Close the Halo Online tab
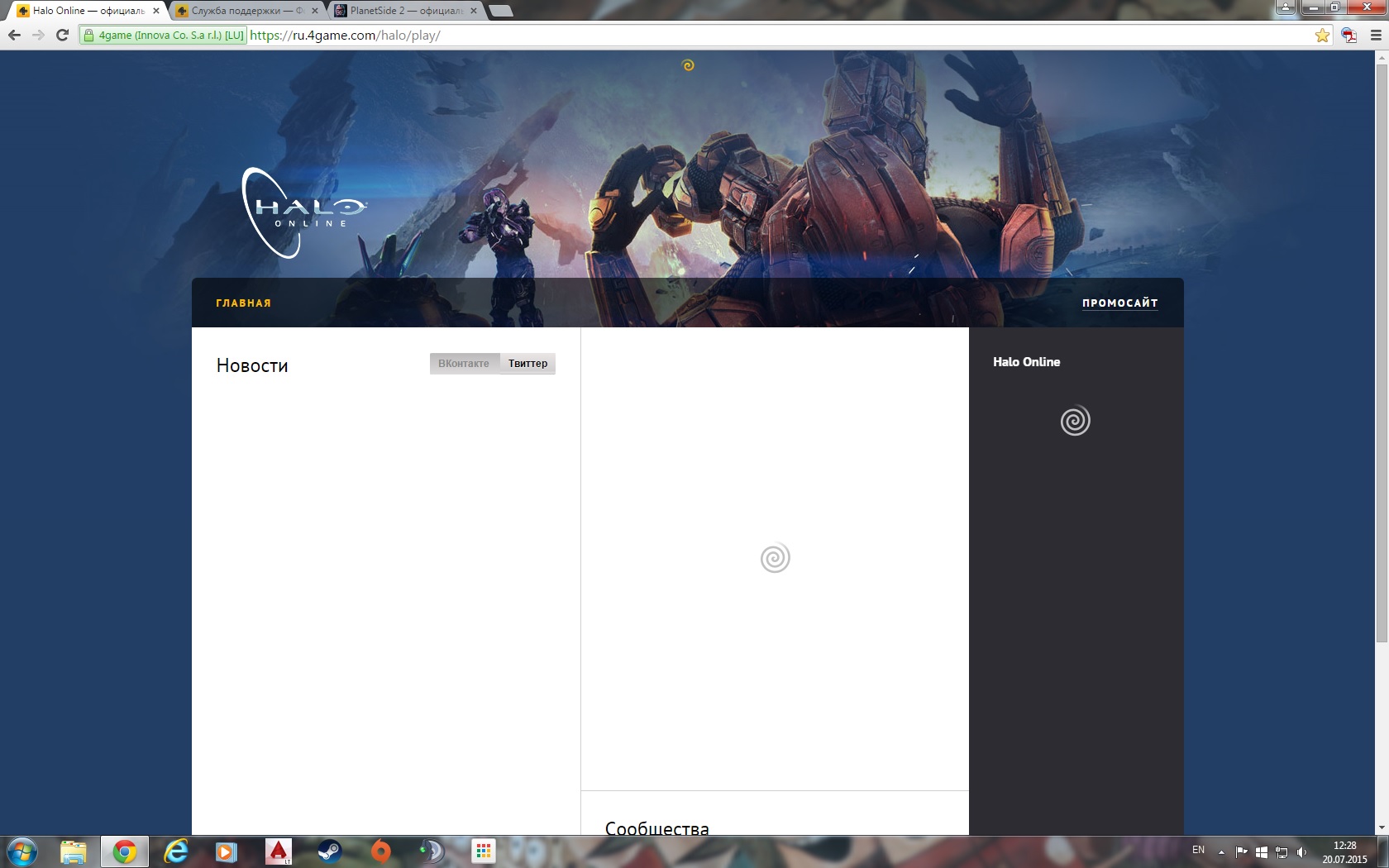This screenshot has width=1389, height=868. point(156,11)
